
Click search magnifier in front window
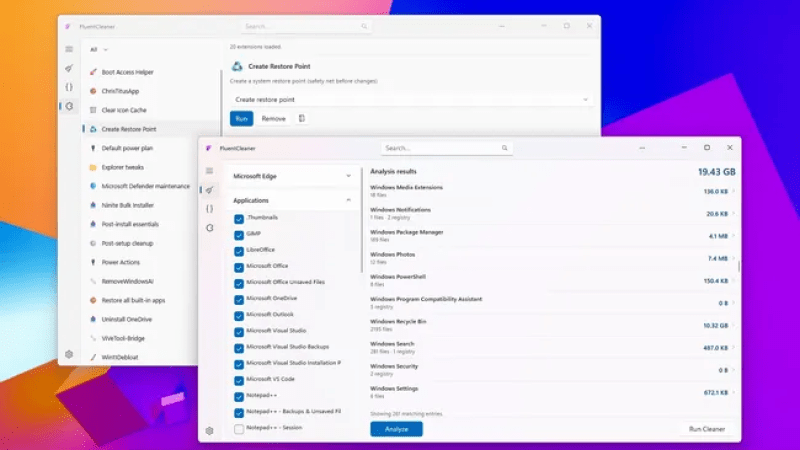click(505, 148)
